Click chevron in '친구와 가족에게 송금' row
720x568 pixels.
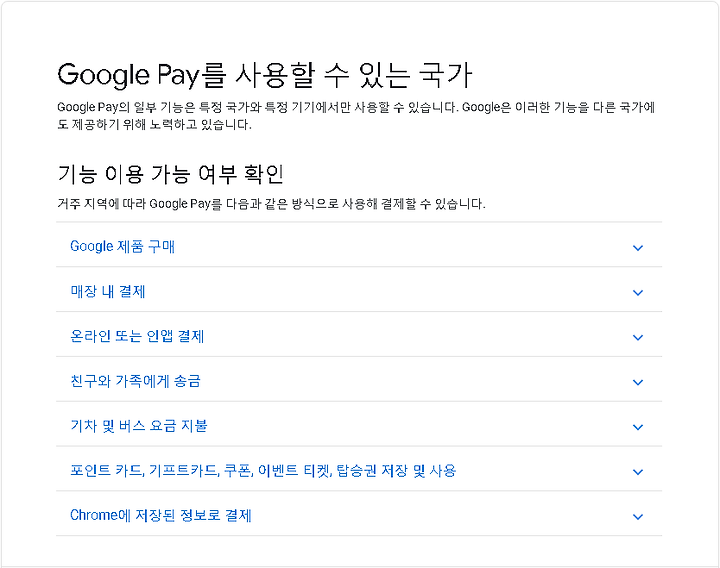pos(638,382)
